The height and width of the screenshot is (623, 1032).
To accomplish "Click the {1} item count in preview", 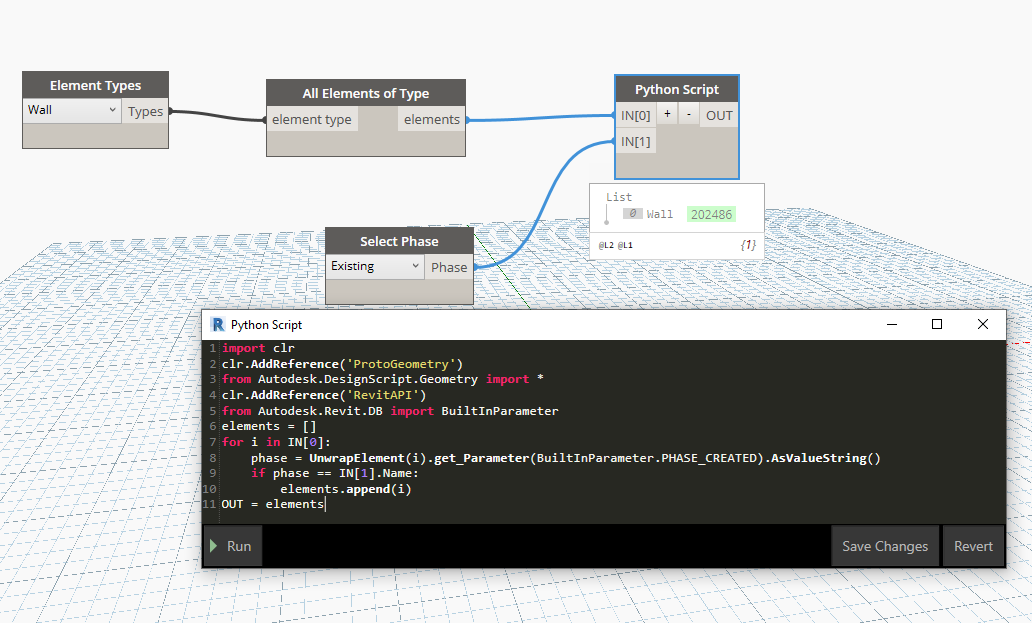I will 748,245.
